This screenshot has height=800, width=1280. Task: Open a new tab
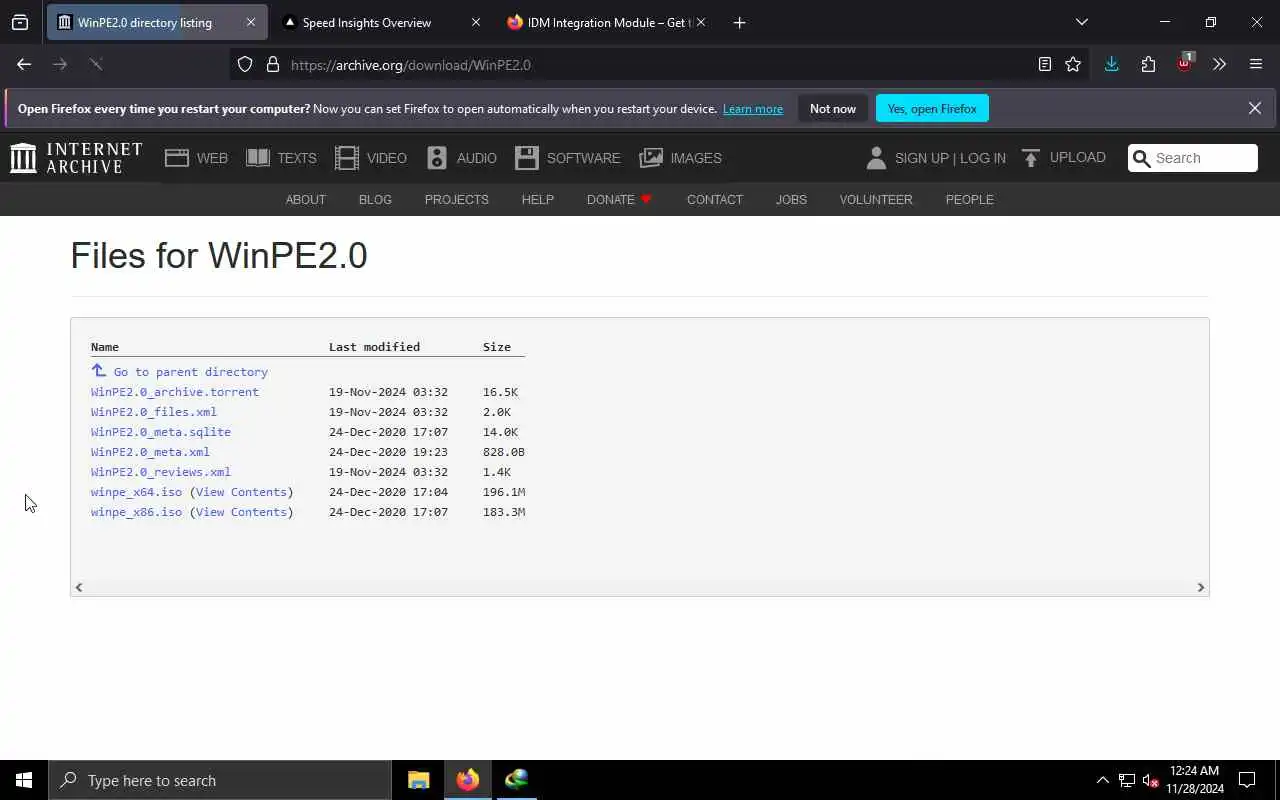pos(739,22)
